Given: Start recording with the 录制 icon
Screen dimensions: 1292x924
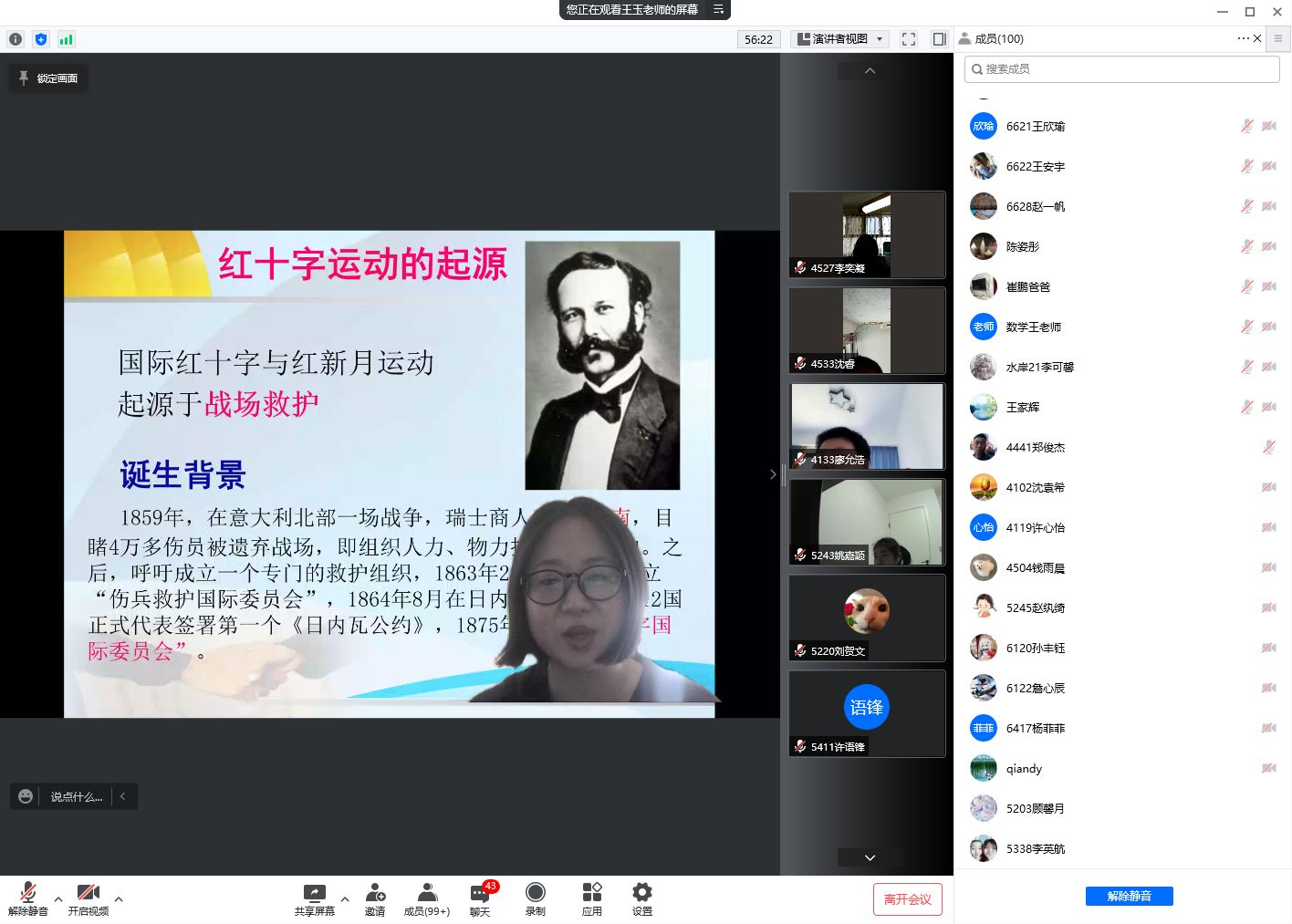Looking at the screenshot, I should [x=536, y=898].
